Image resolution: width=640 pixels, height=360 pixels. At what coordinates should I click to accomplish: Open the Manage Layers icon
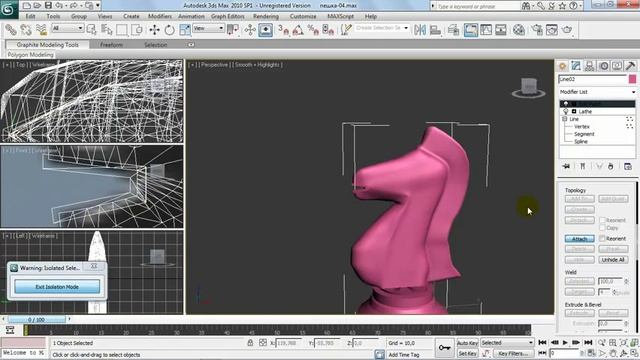coord(453,30)
